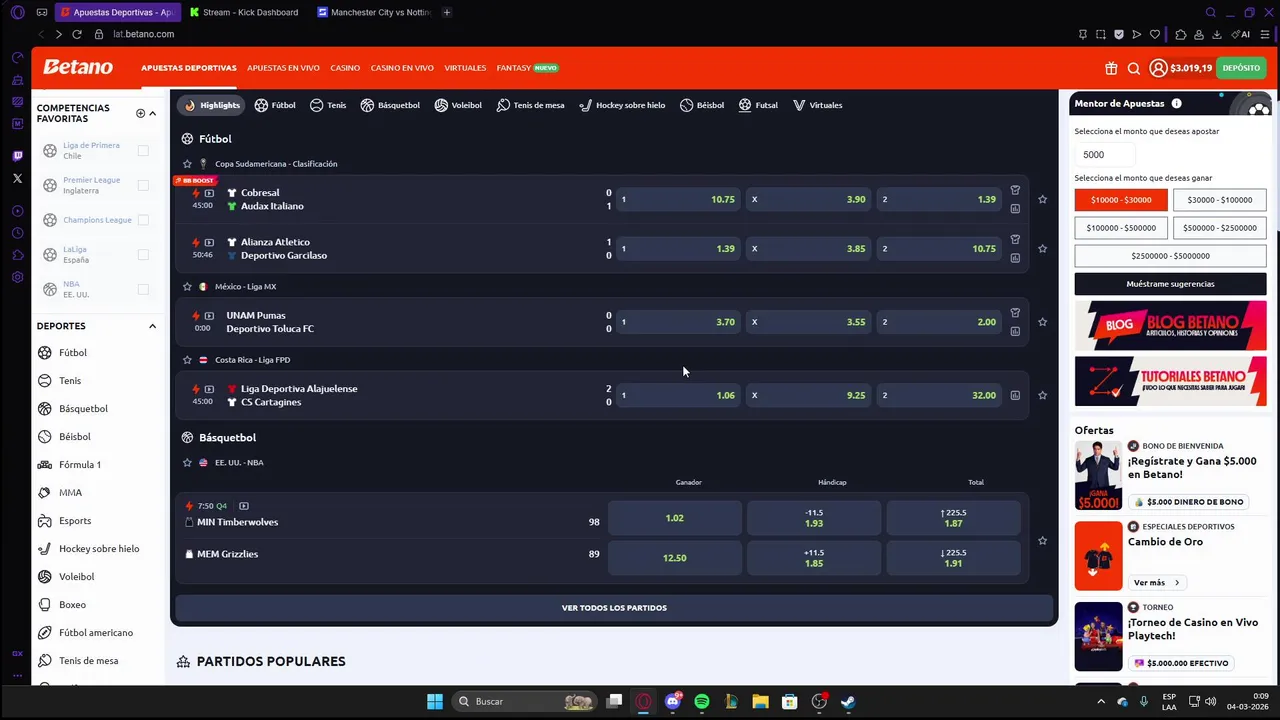Open the Opera extensions puzzle icon
1280x720 pixels.
(x=1181, y=34)
